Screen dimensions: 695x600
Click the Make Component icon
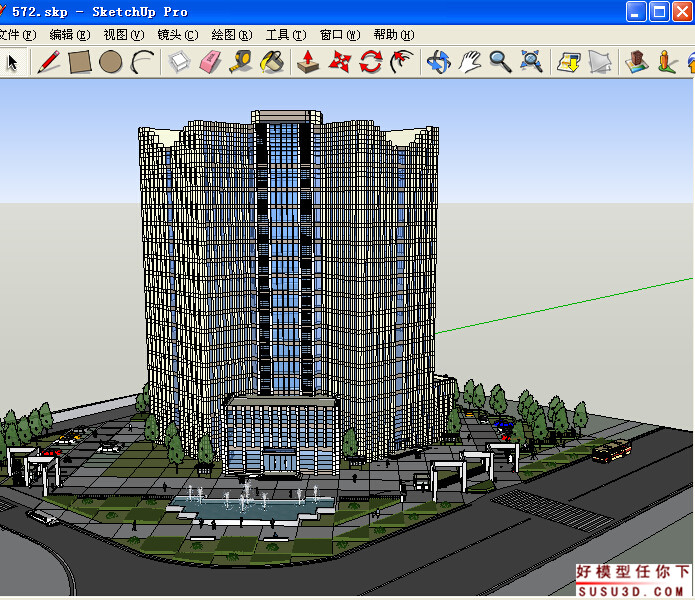click(179, 62)
